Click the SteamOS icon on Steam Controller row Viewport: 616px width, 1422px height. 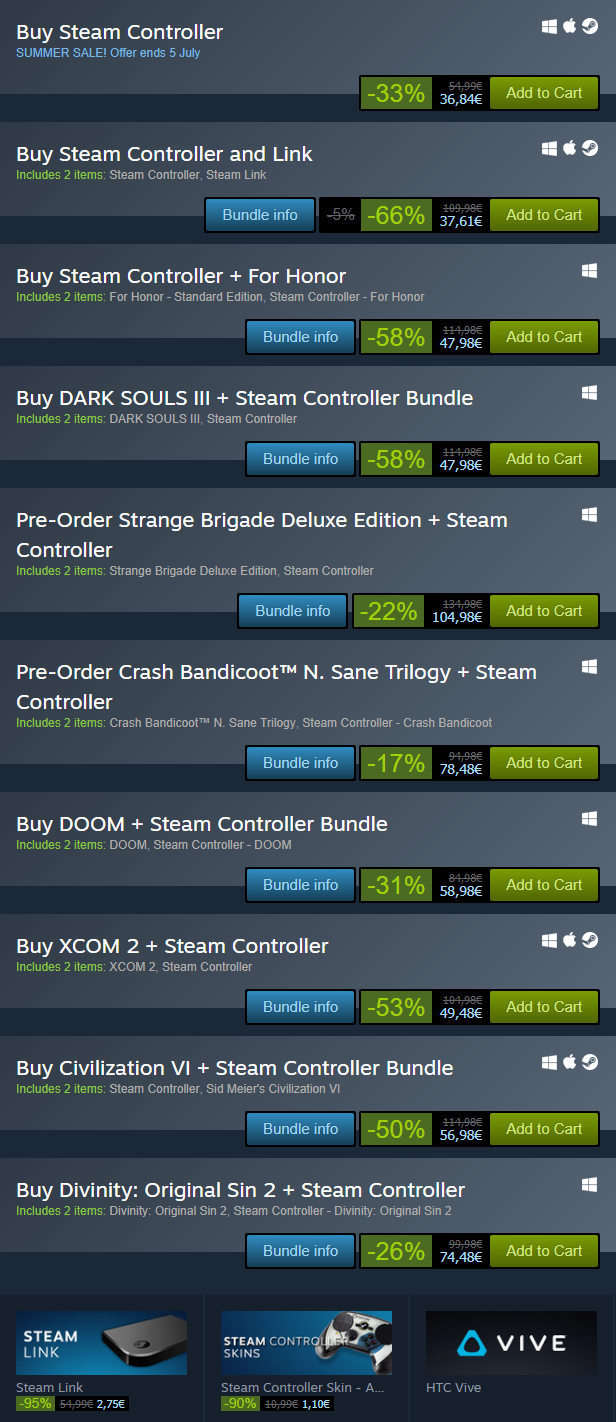tap(590, 27)
